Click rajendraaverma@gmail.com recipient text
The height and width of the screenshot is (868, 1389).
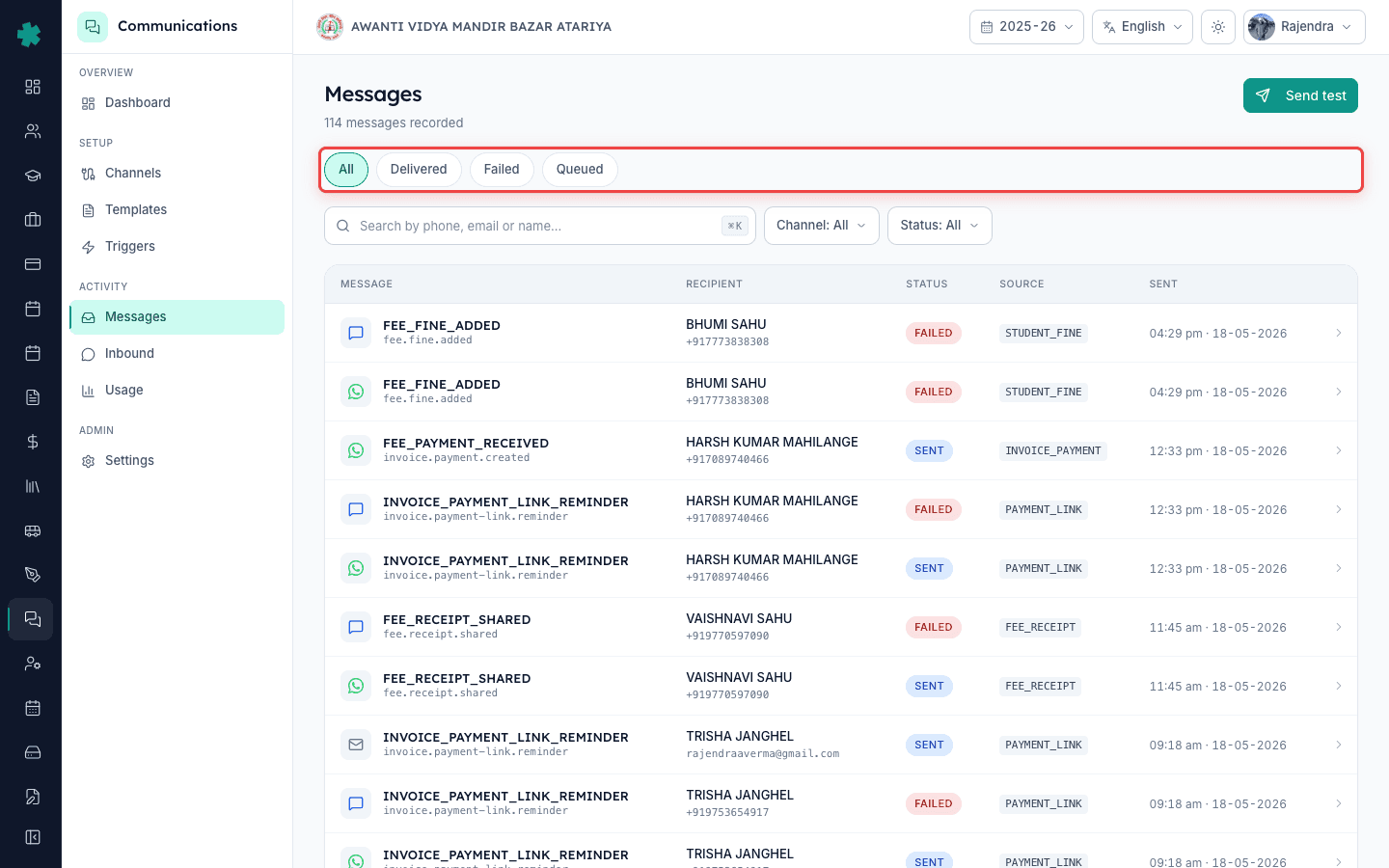[x=763, y=754]
